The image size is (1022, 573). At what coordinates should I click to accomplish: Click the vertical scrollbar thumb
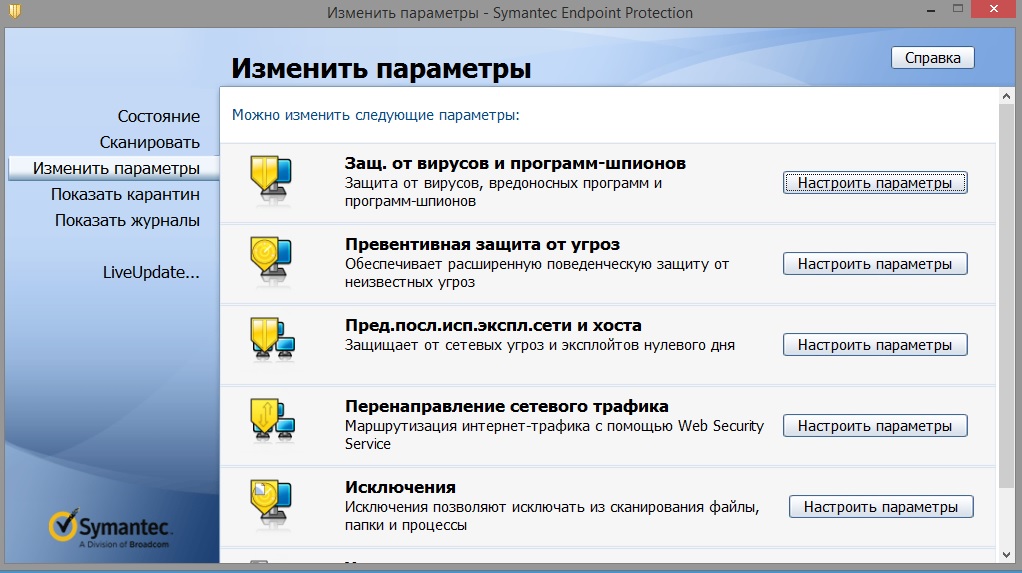pyautogui.click(x=1006, y=296)
